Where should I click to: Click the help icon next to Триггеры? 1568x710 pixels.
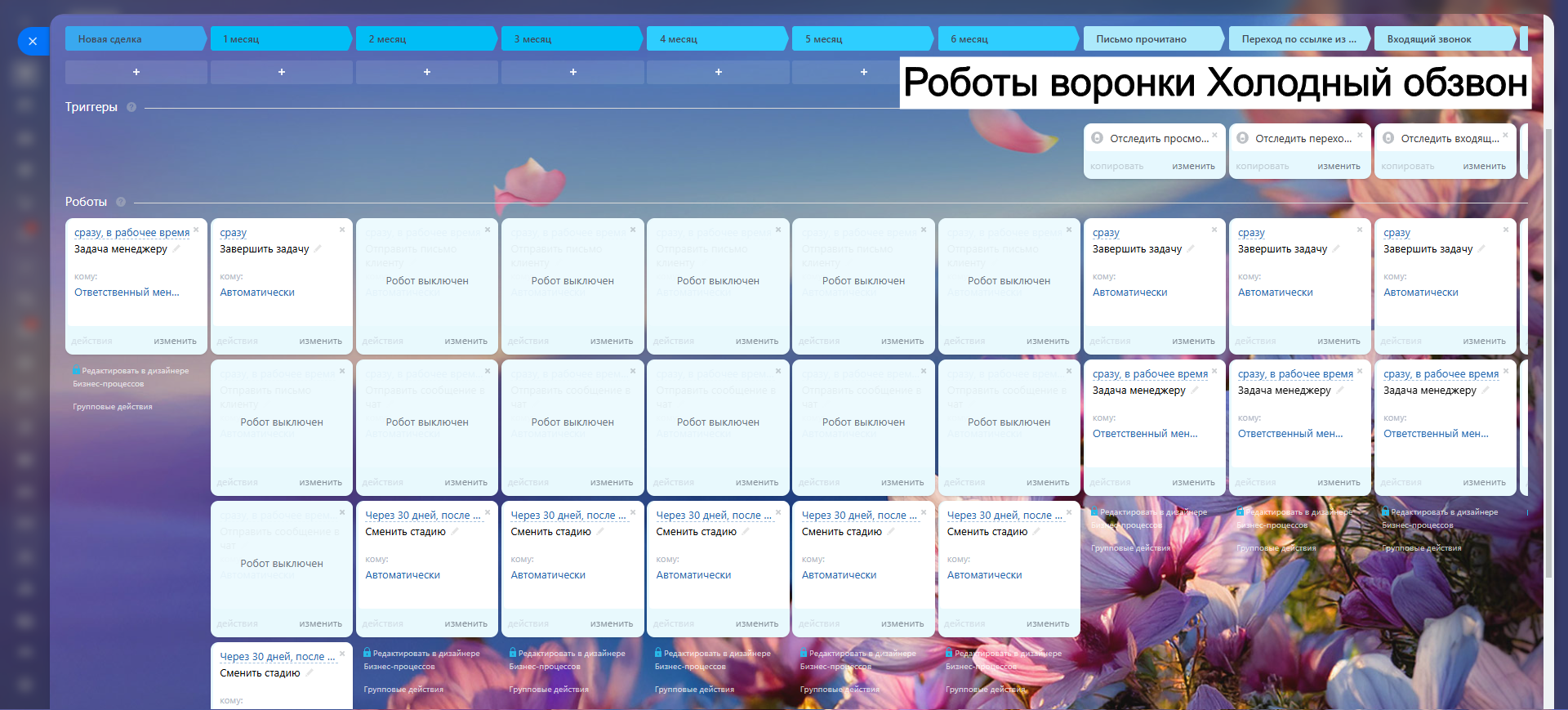[131, 107]
